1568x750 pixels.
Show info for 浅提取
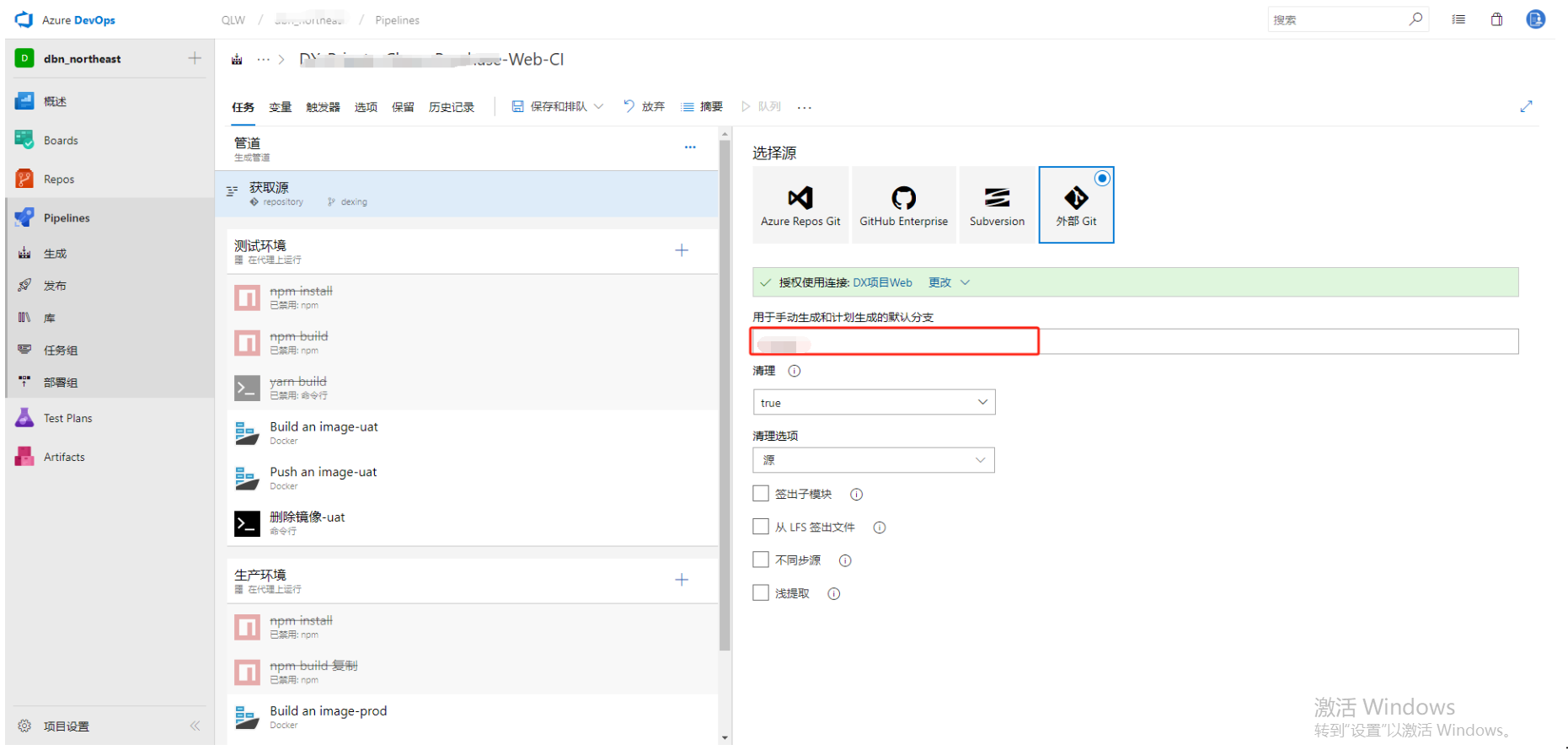pyautogui.click(x=833, y=594)
